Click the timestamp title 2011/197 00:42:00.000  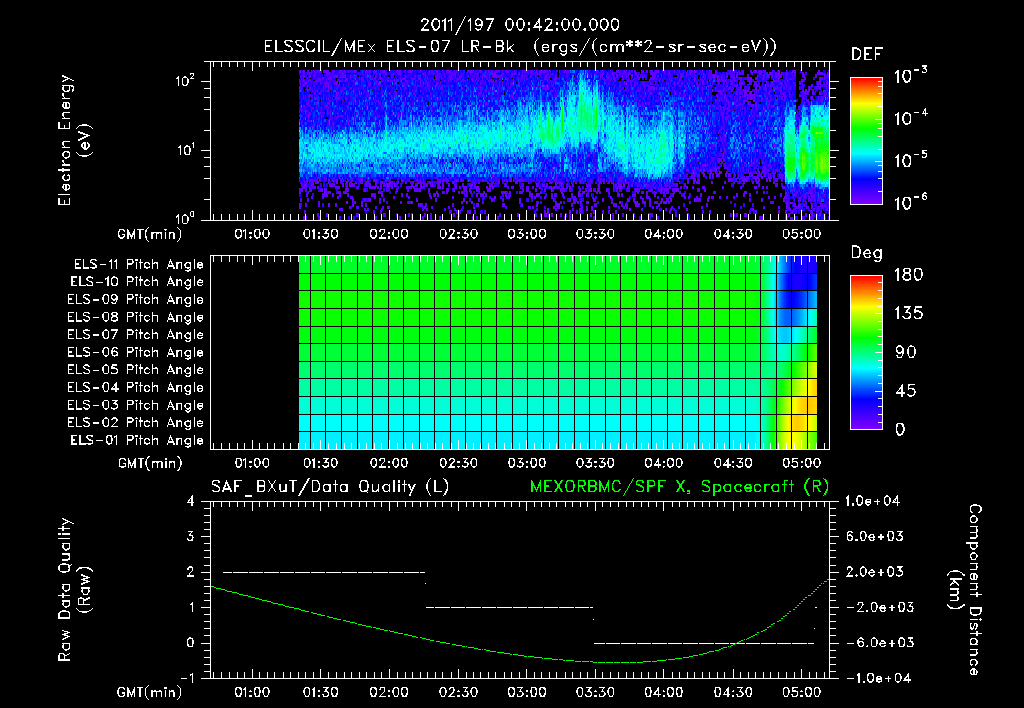point(519,25)
